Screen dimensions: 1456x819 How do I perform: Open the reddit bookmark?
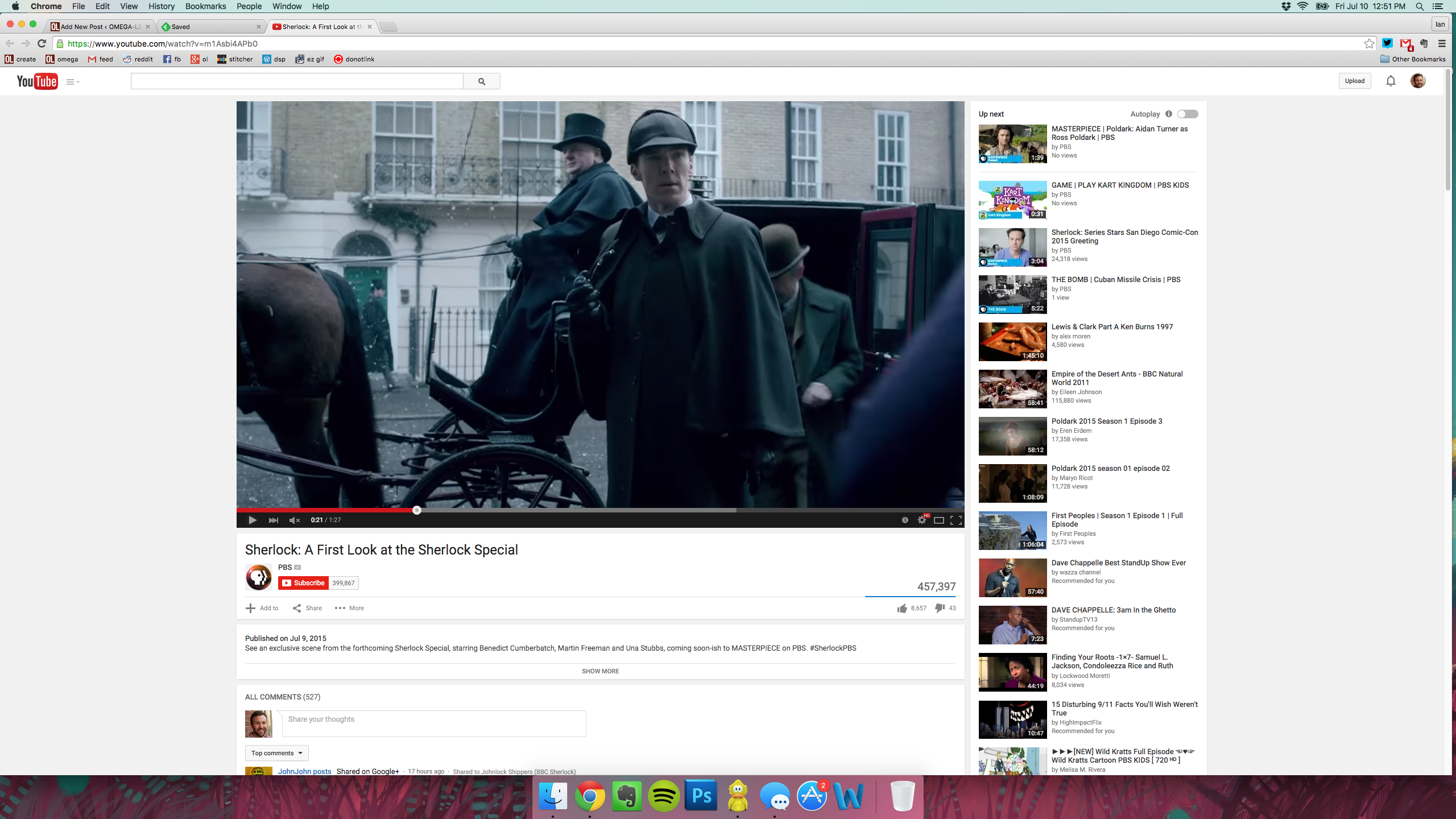pyautogui.click(x=138, y=59)
